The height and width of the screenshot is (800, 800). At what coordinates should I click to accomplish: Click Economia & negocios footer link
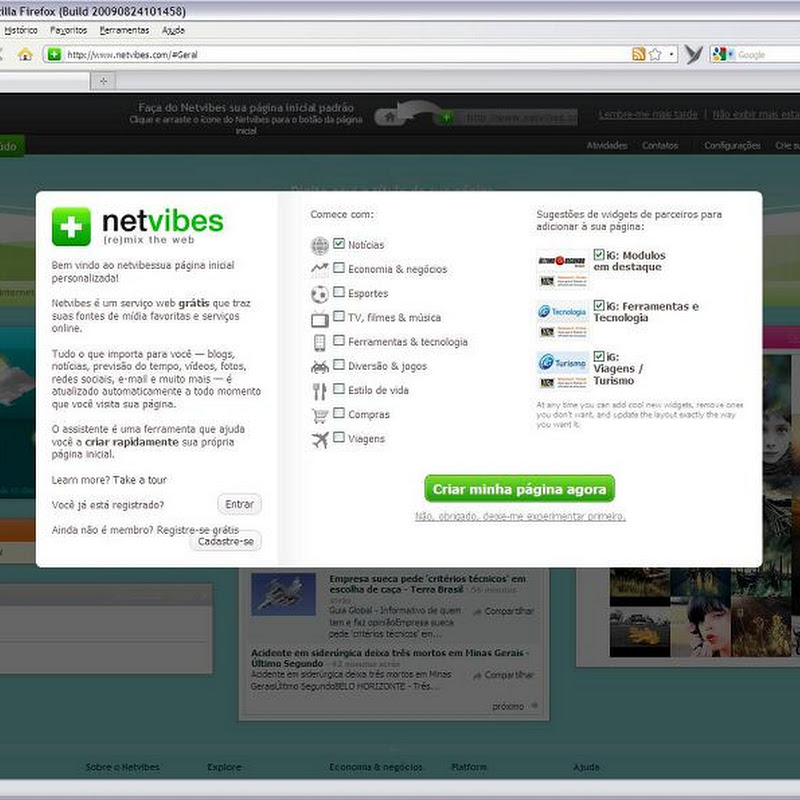tap(376, 767)
